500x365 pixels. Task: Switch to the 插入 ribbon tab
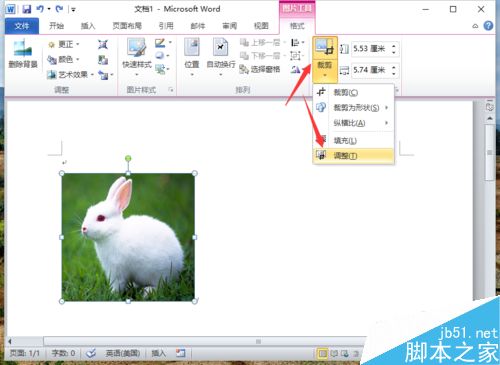coord(88,26)
